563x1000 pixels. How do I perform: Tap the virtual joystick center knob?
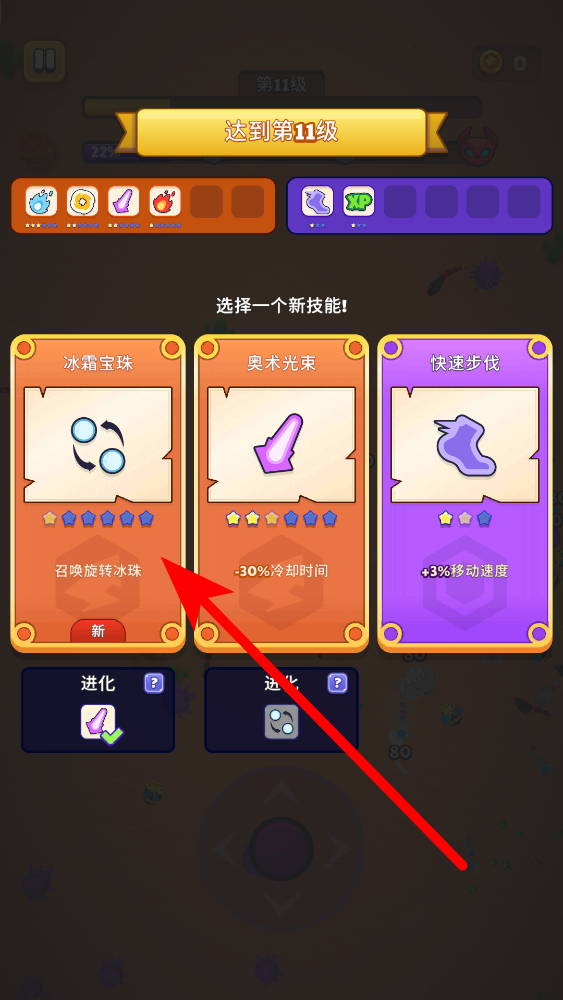281,848
